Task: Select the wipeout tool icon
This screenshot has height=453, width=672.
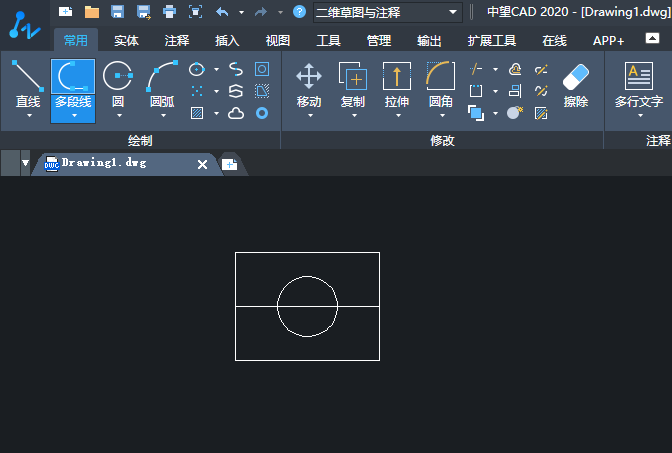Action: [262, 91]
